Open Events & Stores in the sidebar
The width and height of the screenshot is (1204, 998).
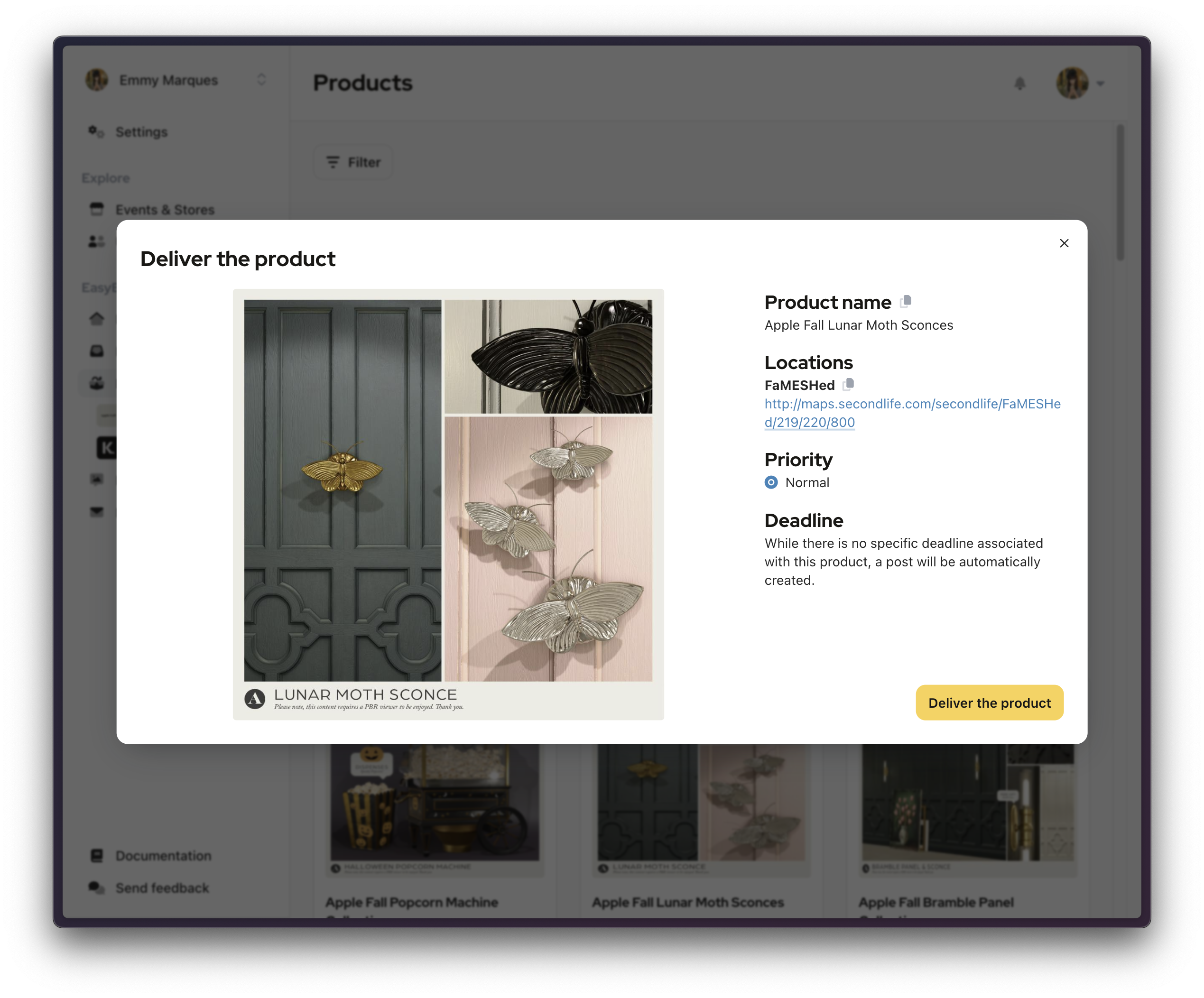165,210
